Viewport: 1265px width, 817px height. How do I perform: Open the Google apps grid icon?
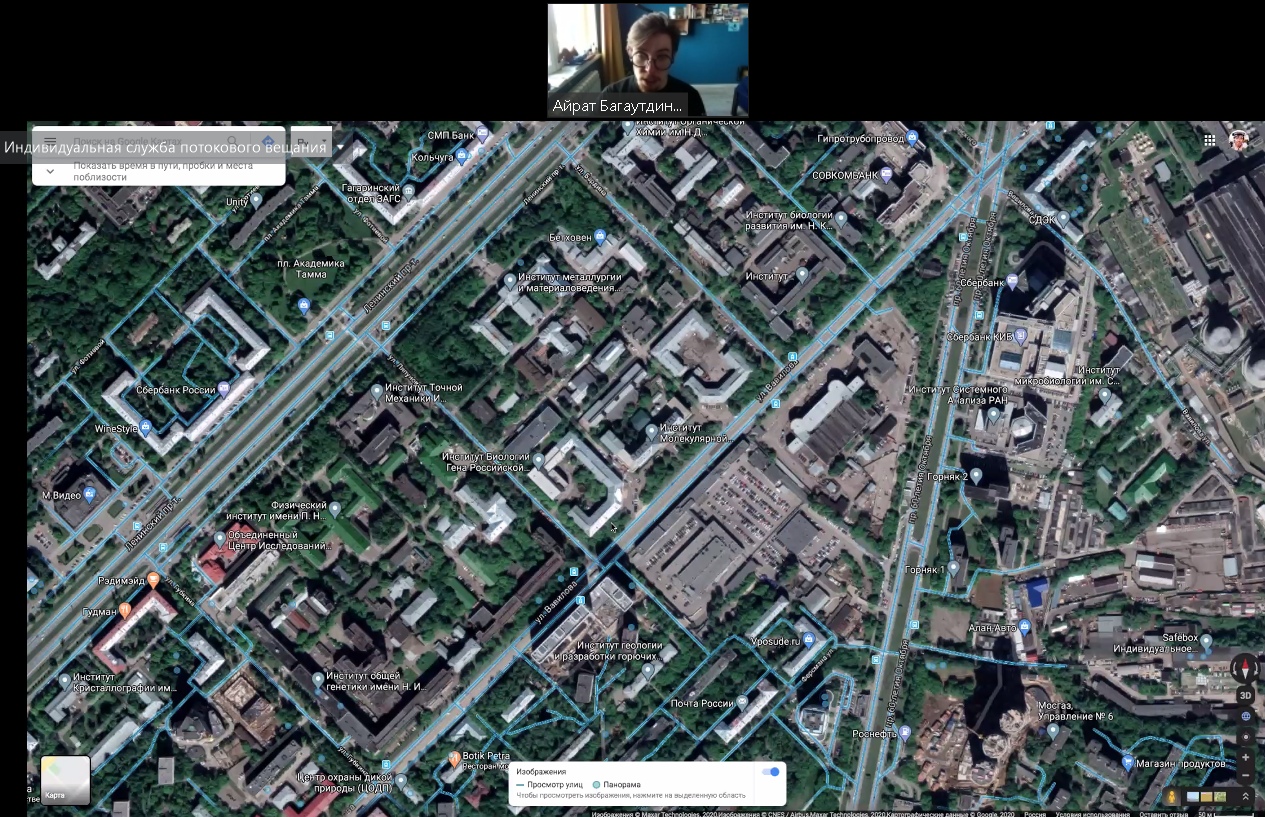1210,140
